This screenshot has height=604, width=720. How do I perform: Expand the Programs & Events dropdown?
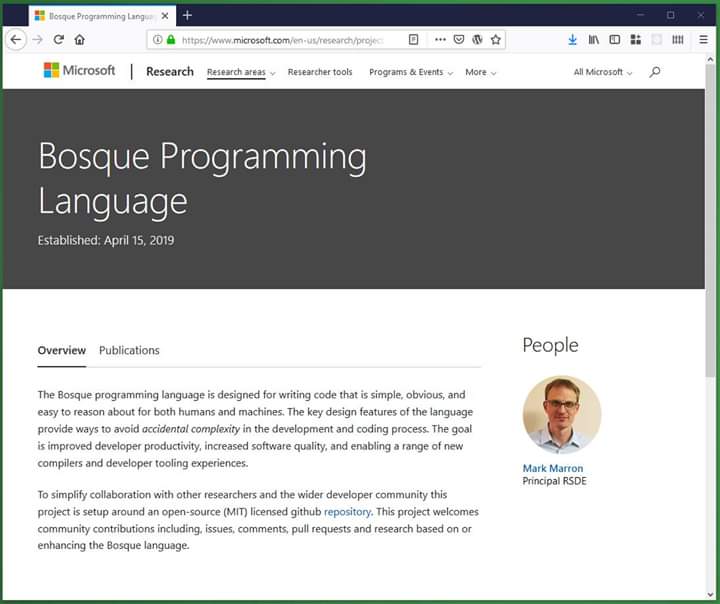point(411,73)
